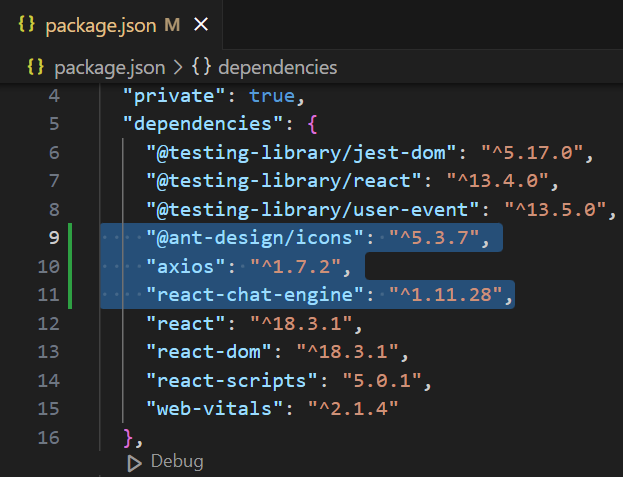Select the package.json tab label
The width and height of the screenshot is (623, 477).
click(x=101, y=26)
